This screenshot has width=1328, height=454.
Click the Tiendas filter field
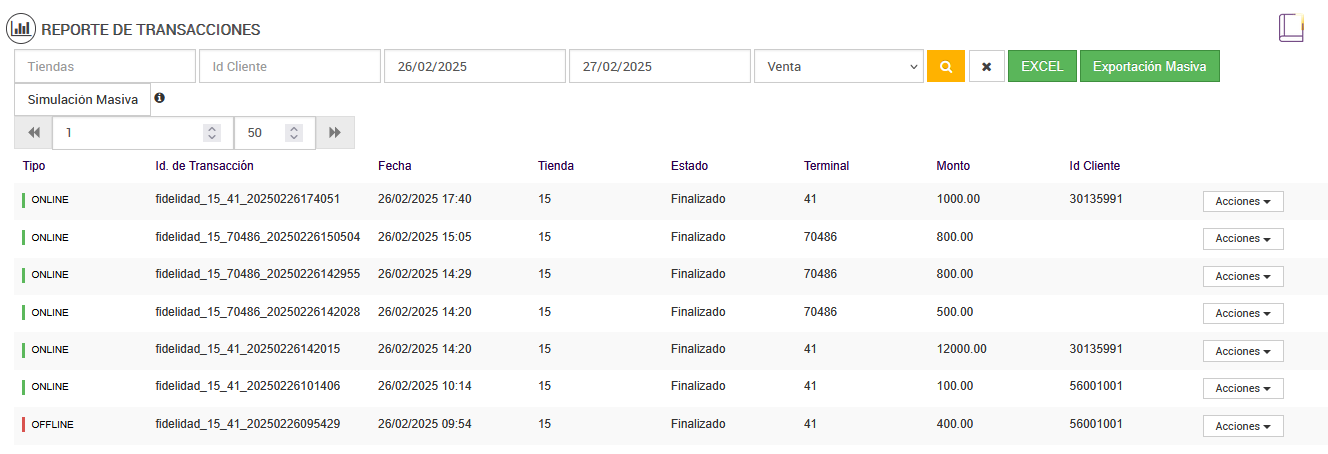click(105, 67)
